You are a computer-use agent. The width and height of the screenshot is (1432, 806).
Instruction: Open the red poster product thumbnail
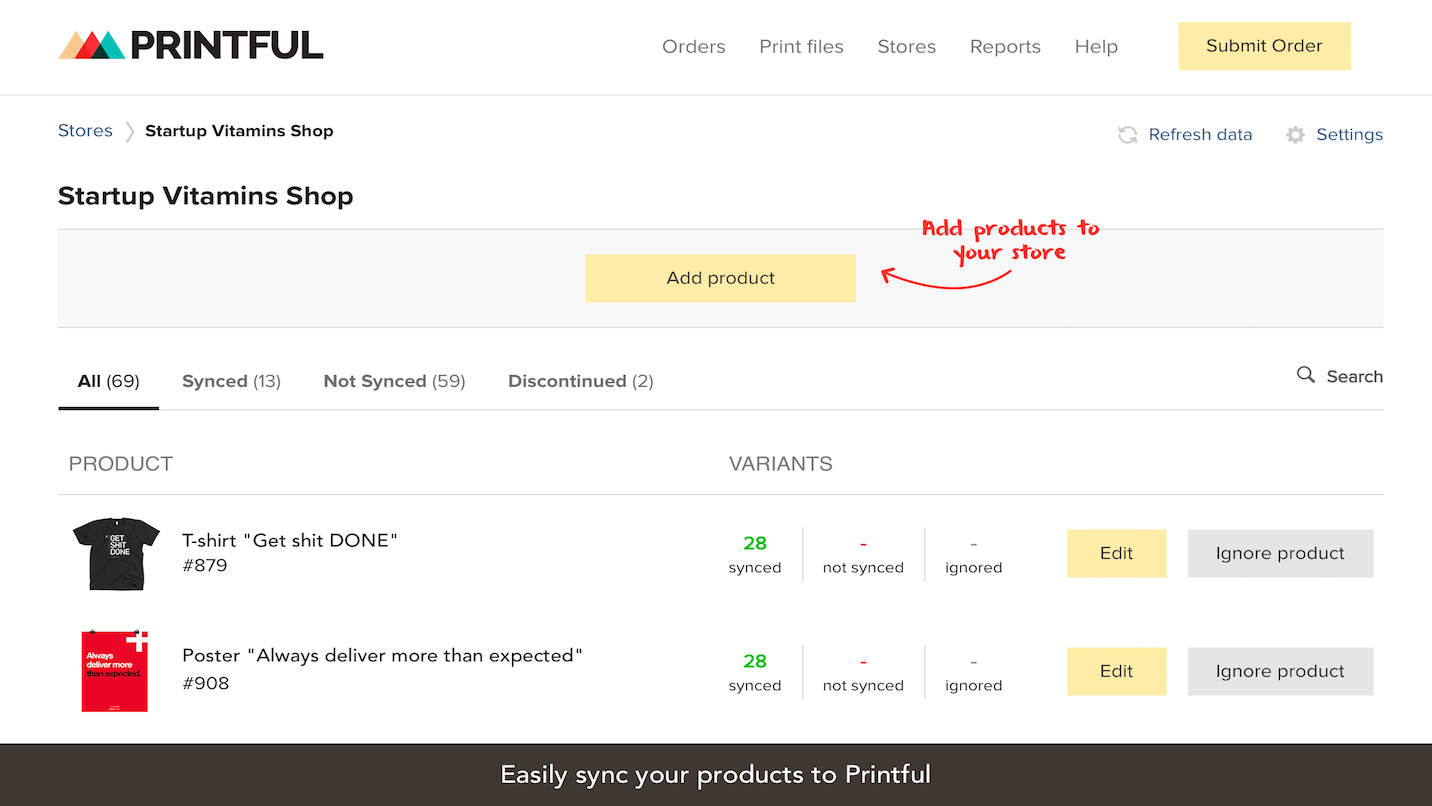[115, 671]
